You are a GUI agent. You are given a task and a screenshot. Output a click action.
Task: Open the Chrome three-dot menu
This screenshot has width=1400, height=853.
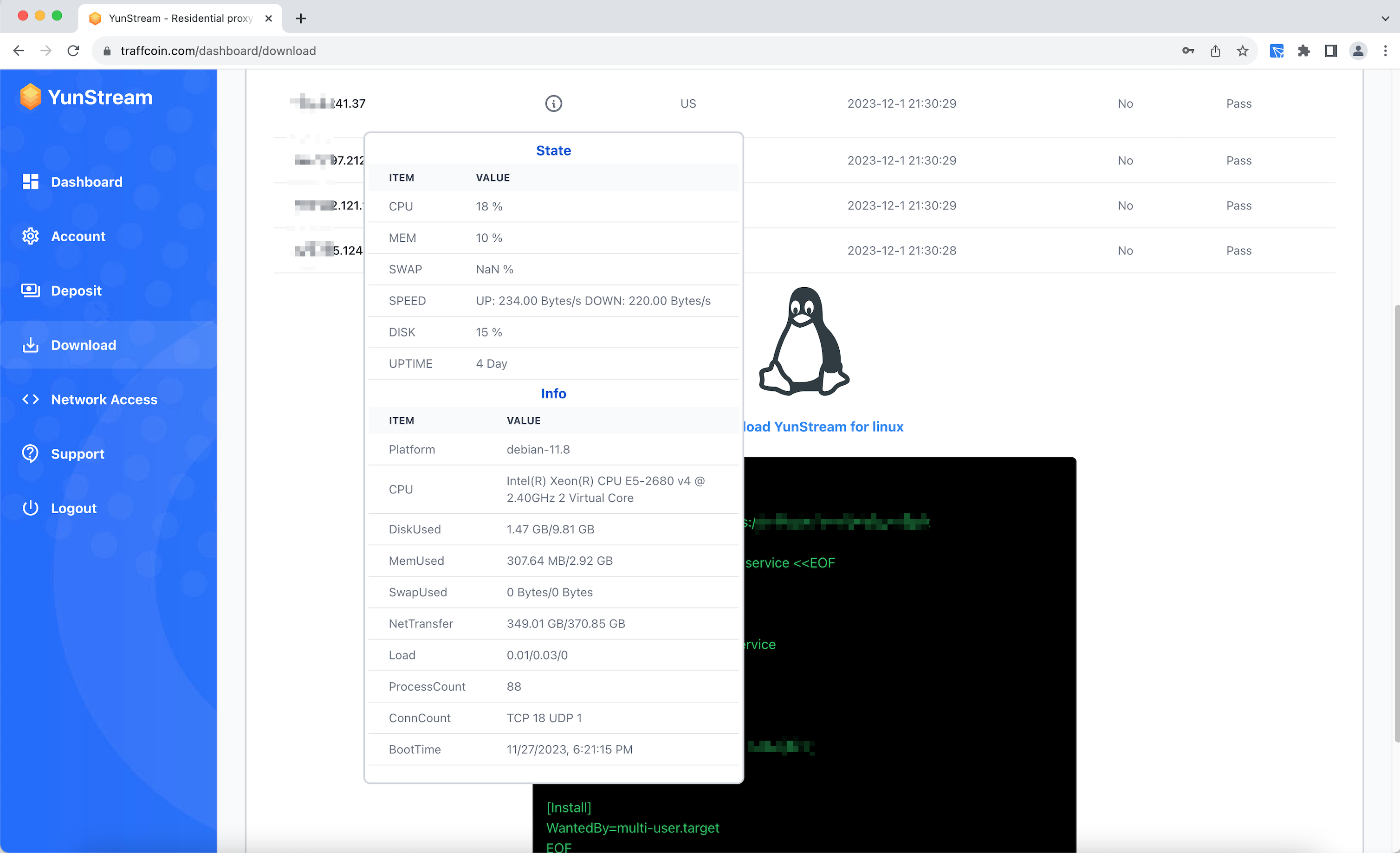coord(1385,51)
